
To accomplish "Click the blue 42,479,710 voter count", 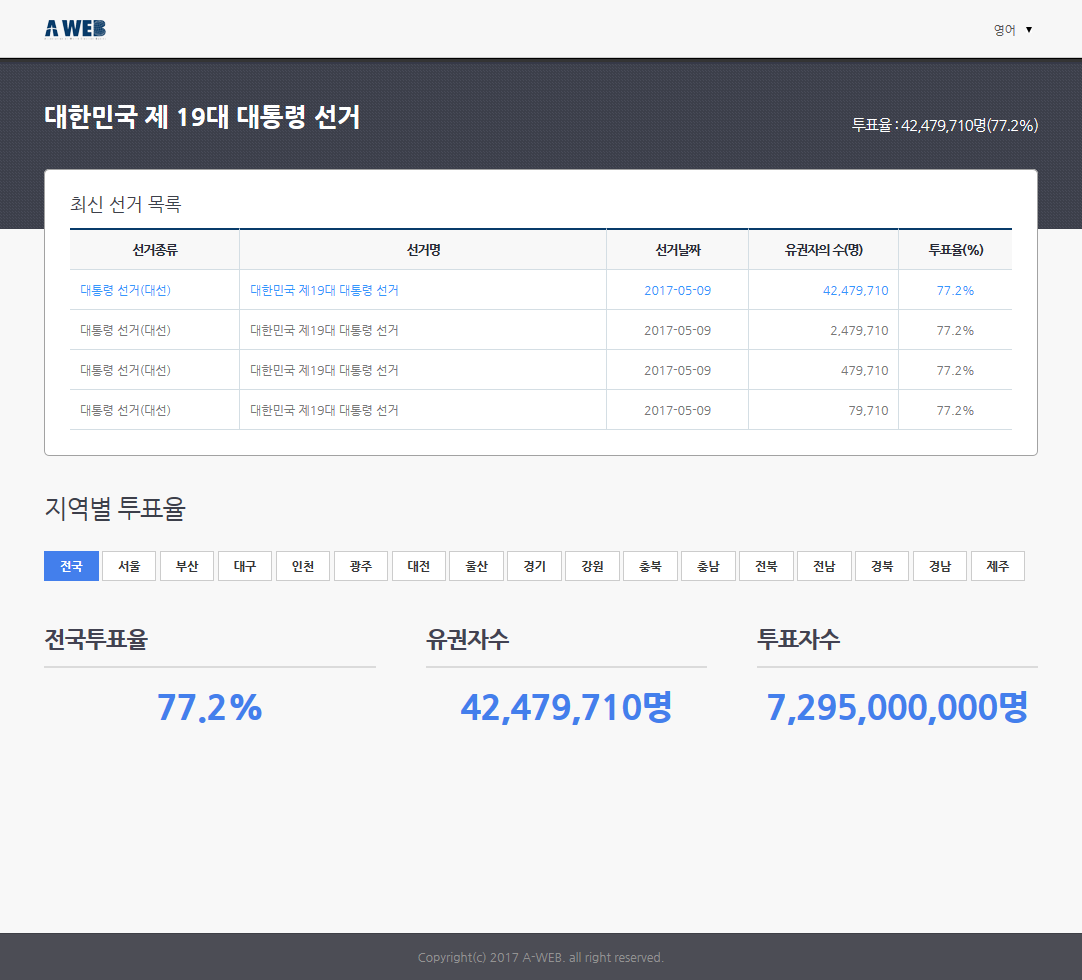I will (856, 291).
